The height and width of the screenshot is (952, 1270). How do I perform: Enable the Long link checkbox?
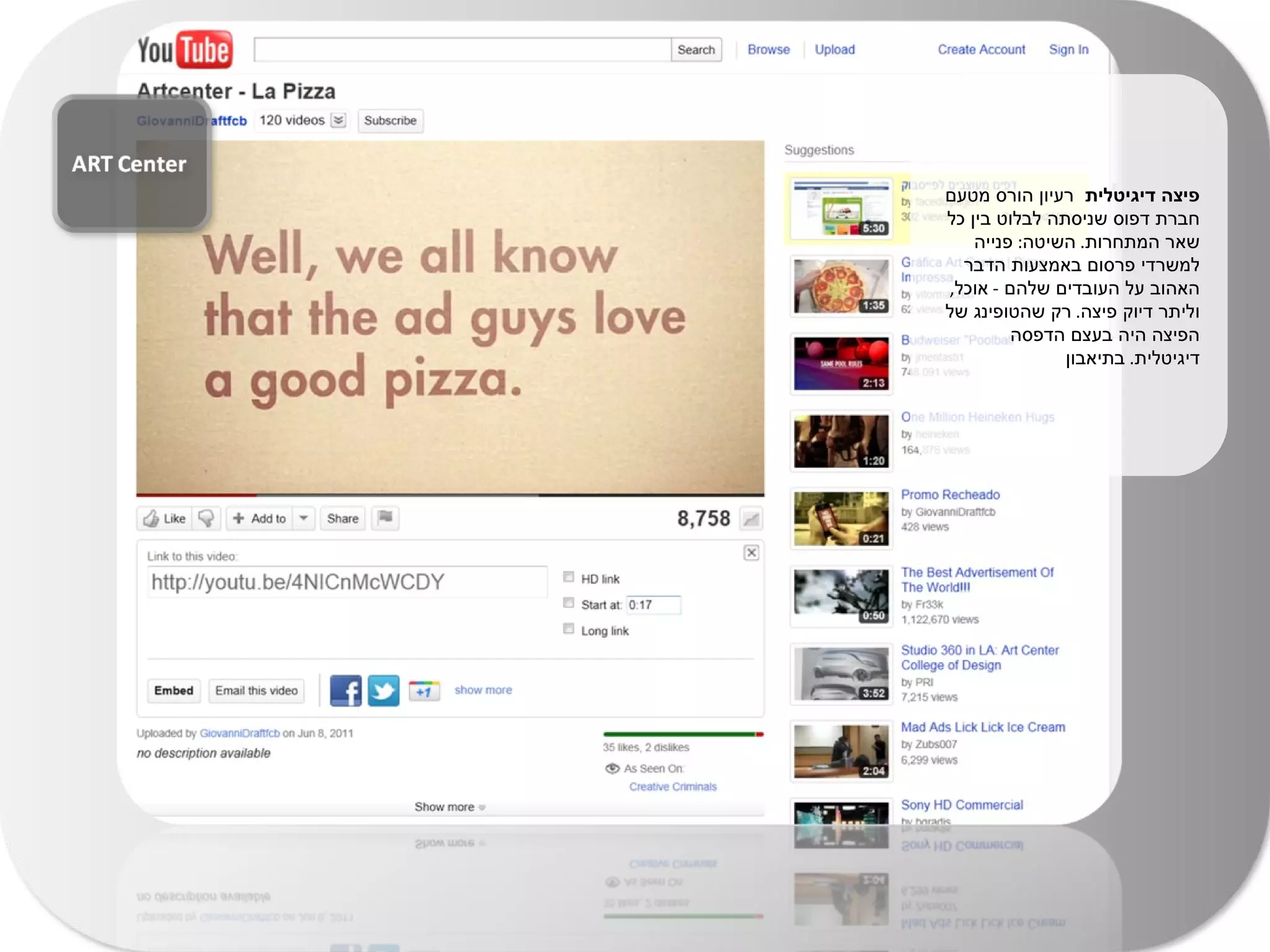568,629
